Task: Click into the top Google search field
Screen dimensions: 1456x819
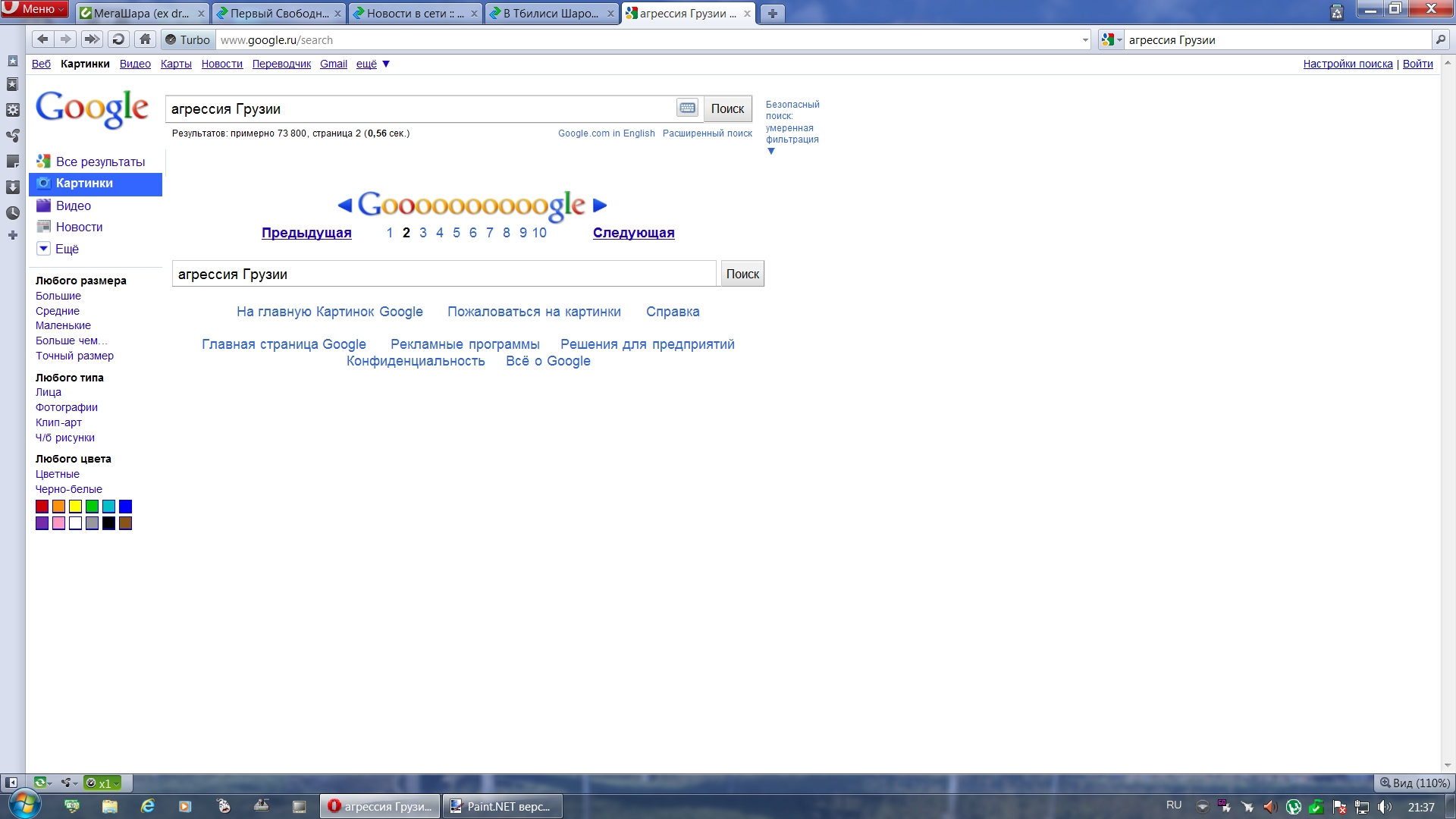Action: click(421, 108)
